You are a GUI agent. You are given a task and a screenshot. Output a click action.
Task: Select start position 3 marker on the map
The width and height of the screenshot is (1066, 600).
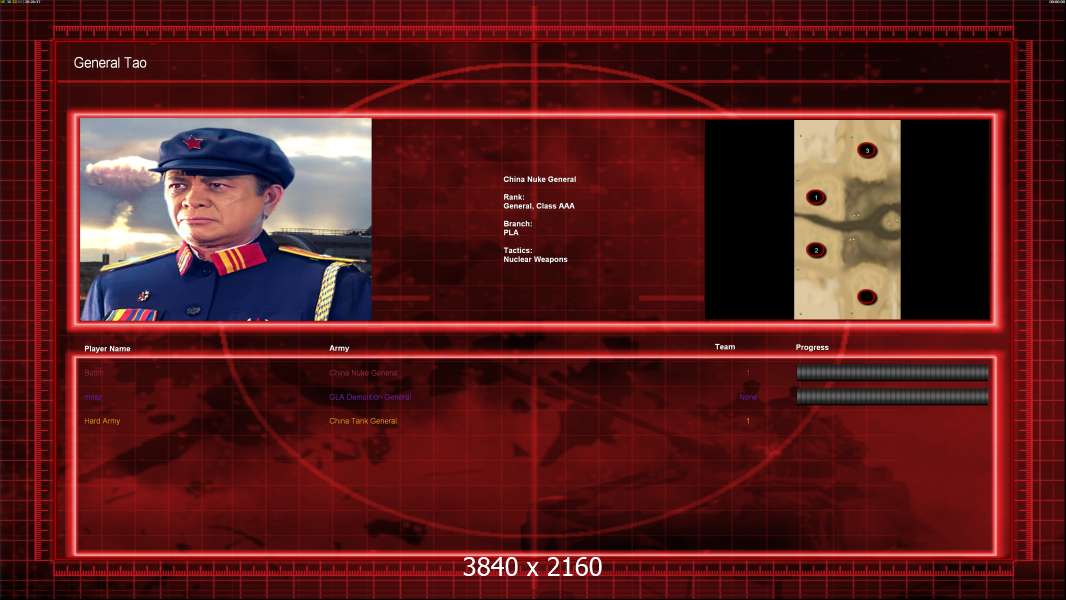pos(867,150)
